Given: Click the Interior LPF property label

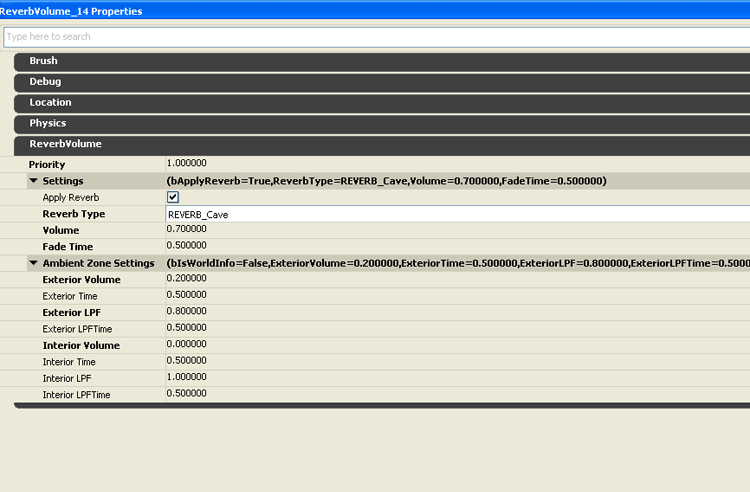Looking at the screenshot, I should 67,379.
